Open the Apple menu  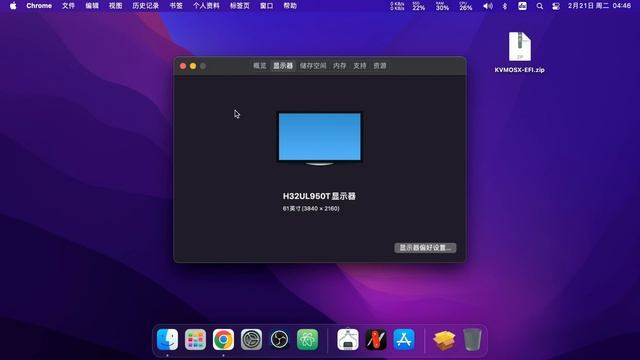tap(13, 6)
